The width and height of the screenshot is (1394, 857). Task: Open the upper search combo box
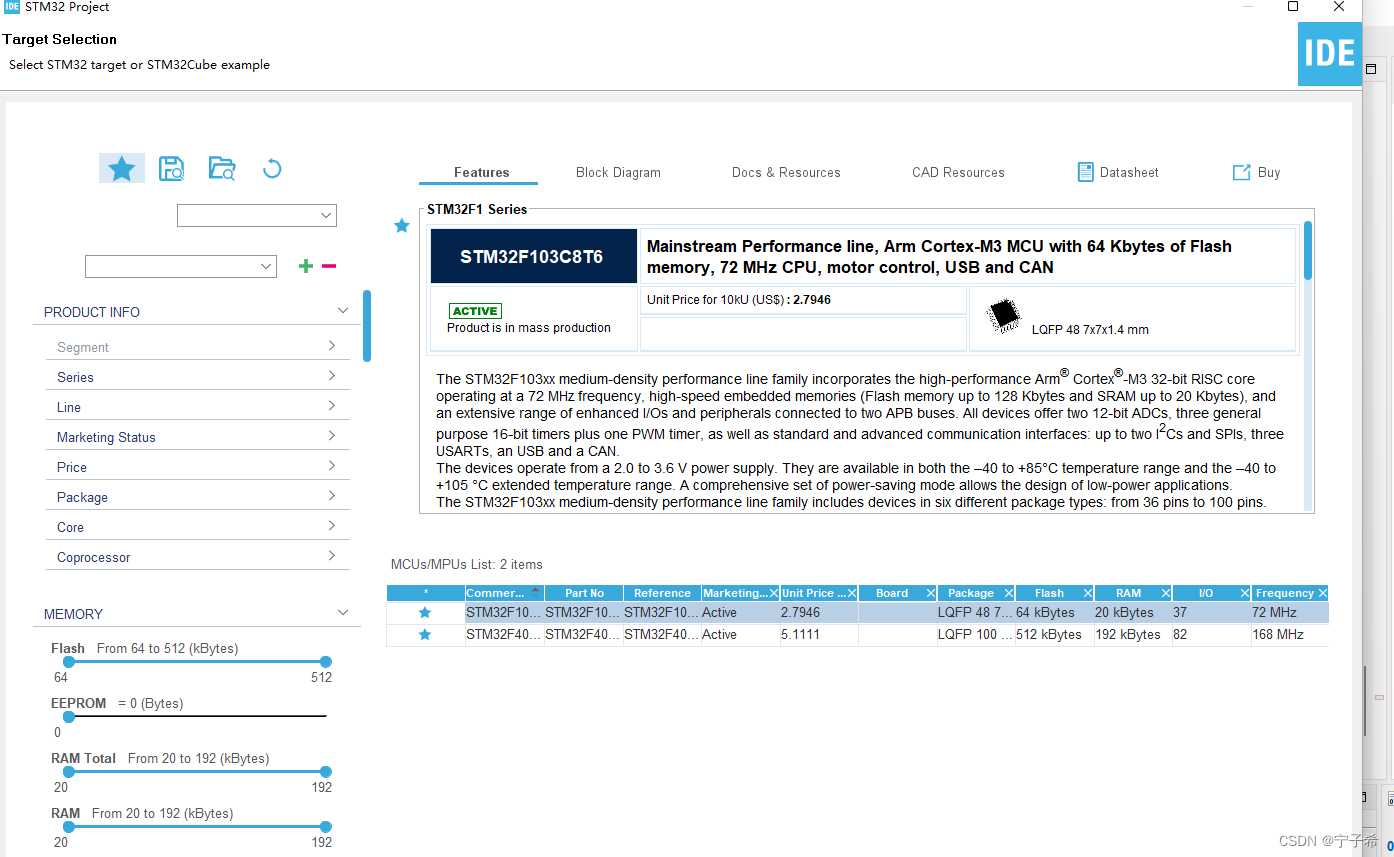[257, 216]
